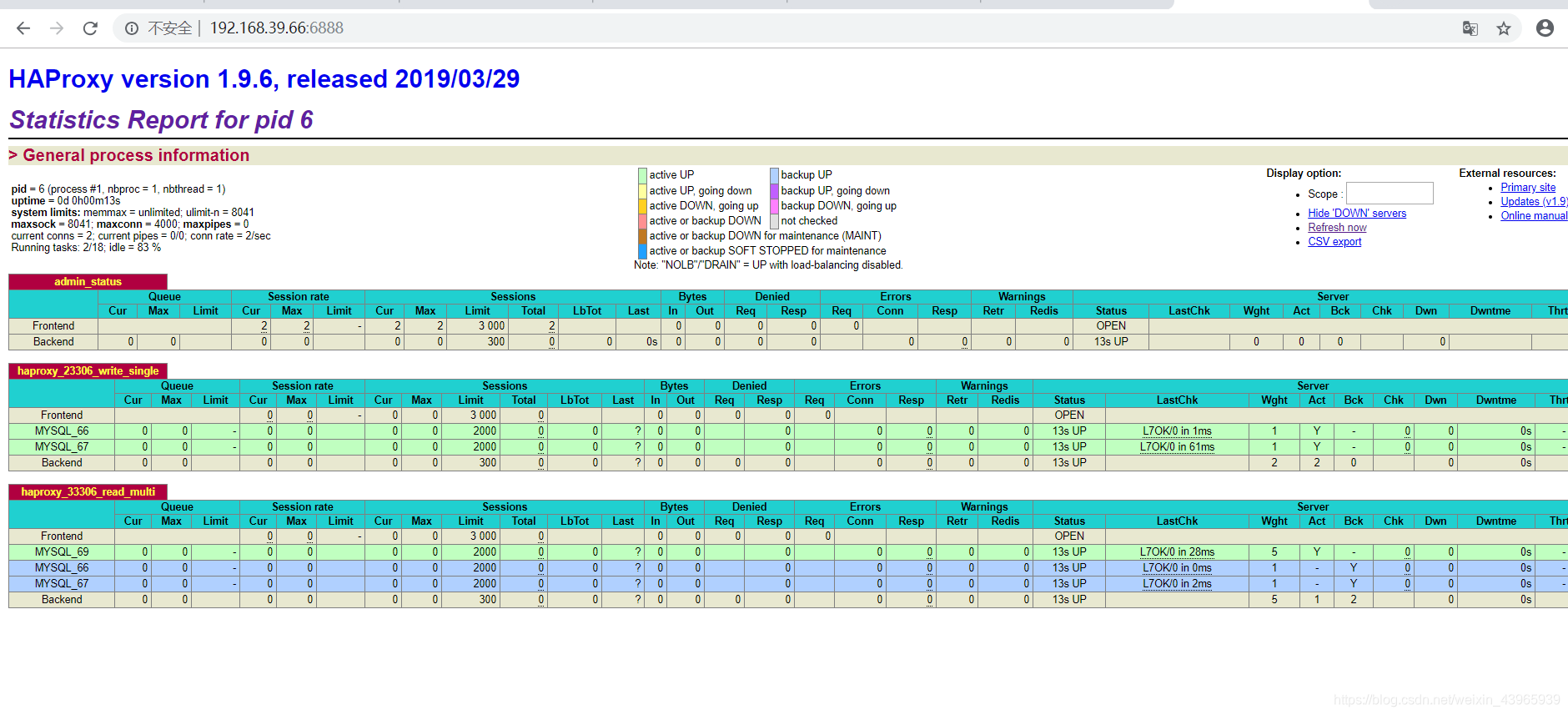Click the 'maxsock = 8041' limits line
The height and width of the screenshot is (715, 1568).
pos(130,224)
